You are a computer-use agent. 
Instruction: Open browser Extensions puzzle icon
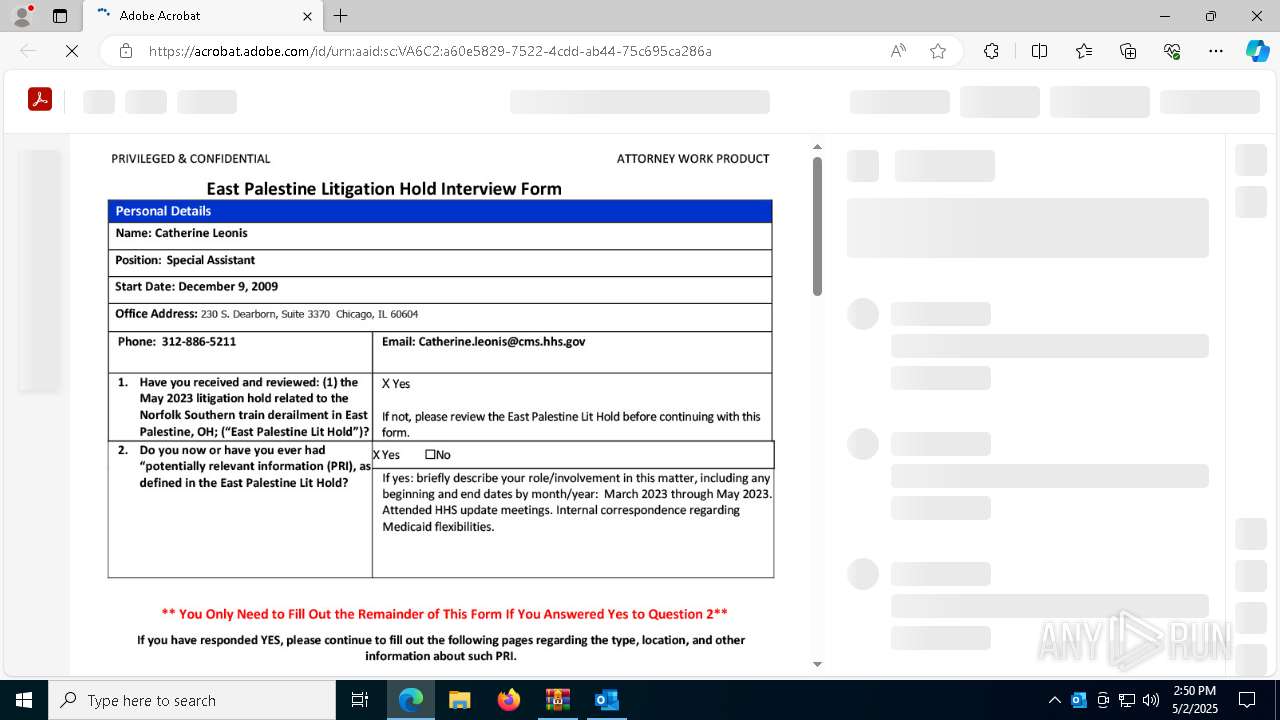pos(991,51)
